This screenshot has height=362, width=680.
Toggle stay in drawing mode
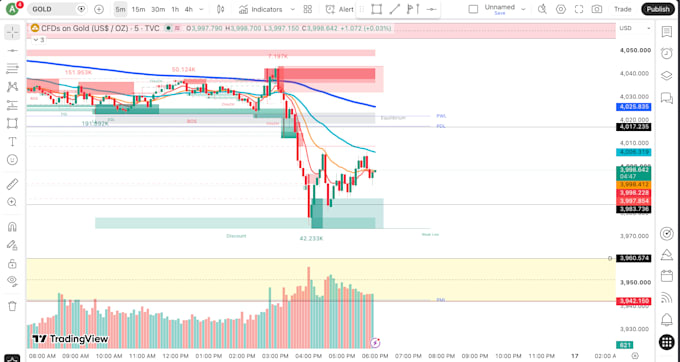[12, 245]
